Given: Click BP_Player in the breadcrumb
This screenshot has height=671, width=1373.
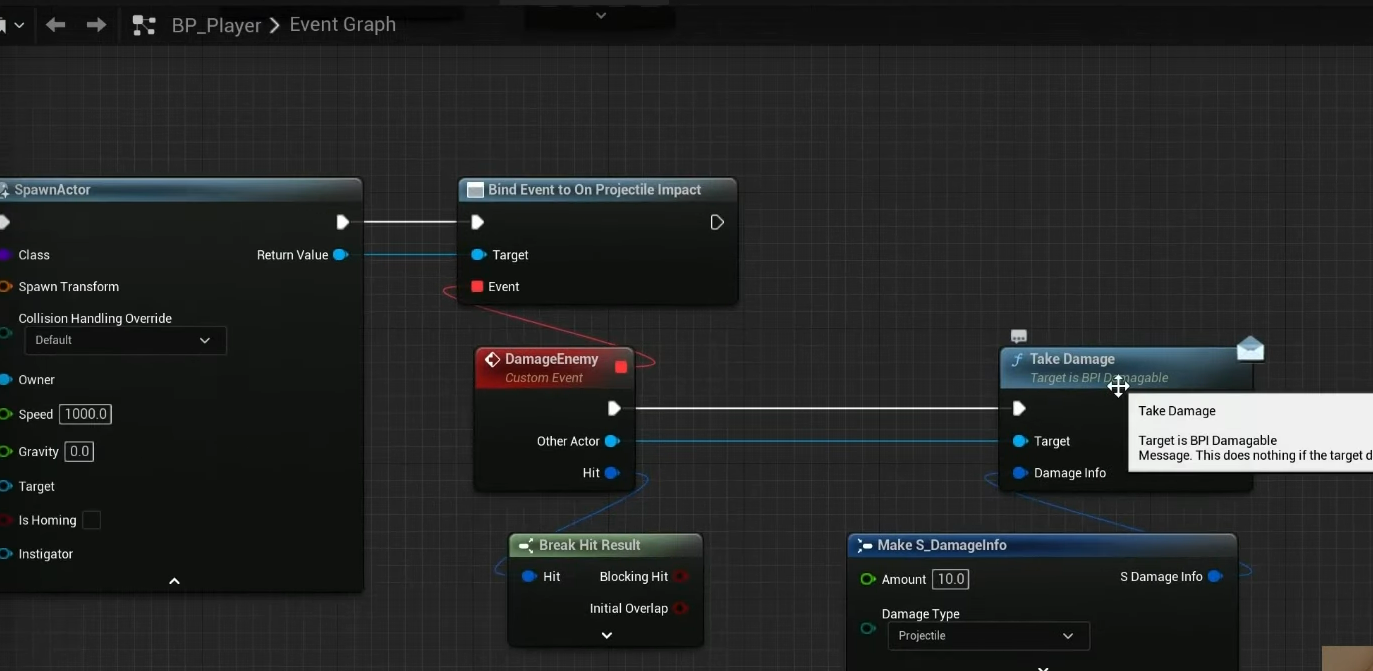Looking at the screenshot, I should point(216,25).
